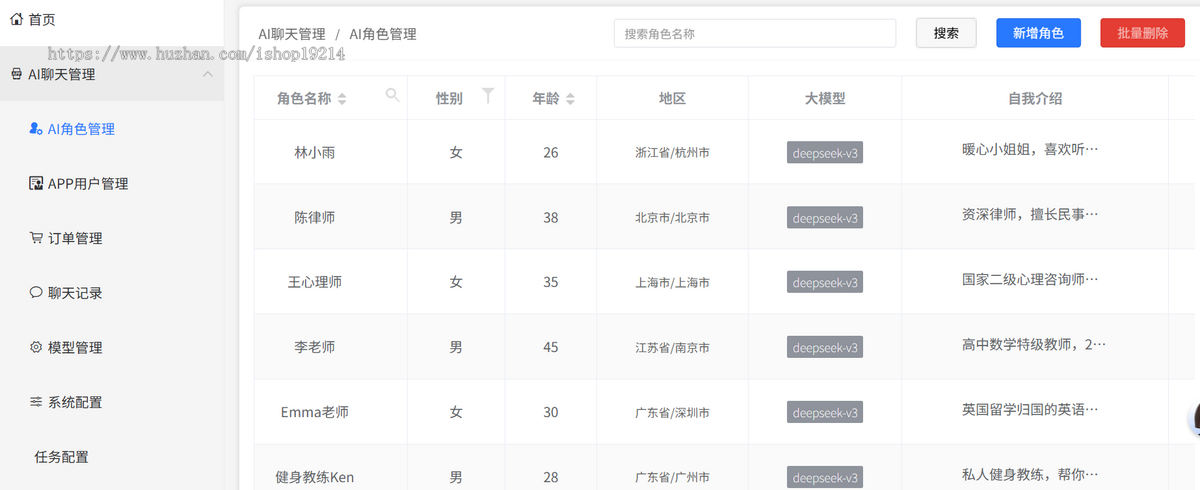
Task: Click the name cell 林小雨
Action: pos(315,153)
